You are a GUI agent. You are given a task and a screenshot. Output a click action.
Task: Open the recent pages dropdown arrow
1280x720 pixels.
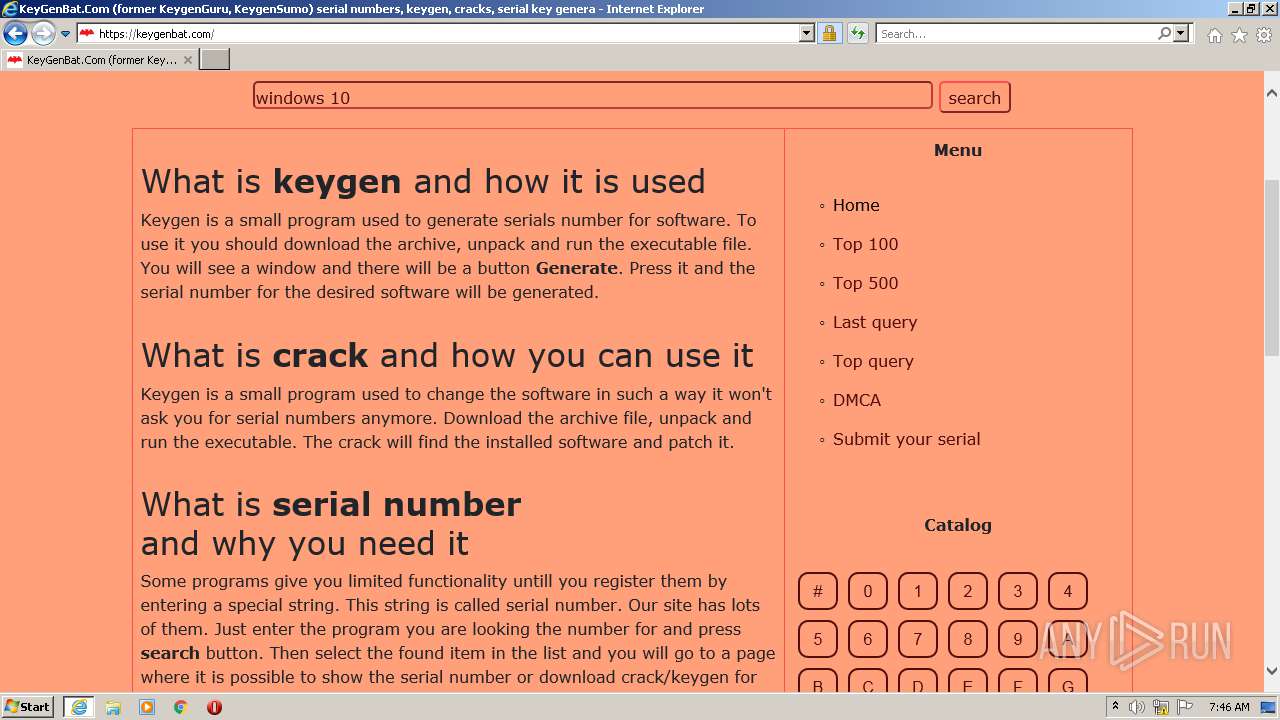[66, 34]
